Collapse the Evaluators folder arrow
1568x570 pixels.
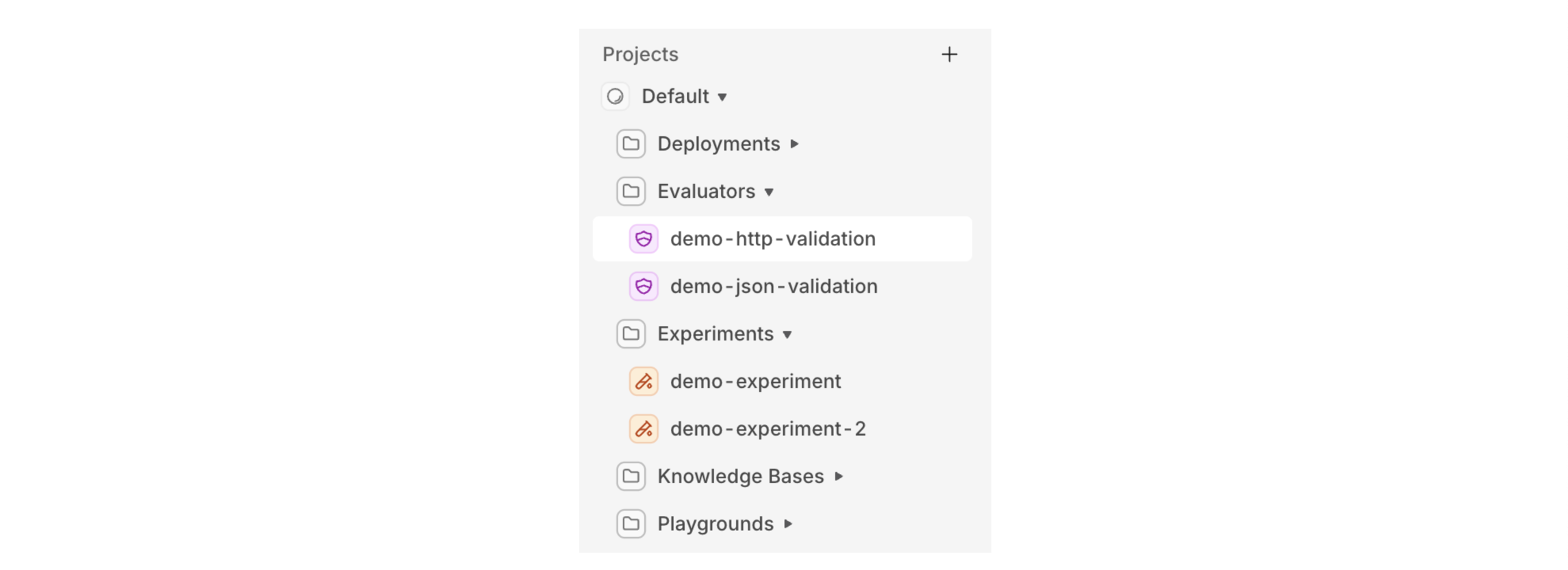tap(769, 192)
